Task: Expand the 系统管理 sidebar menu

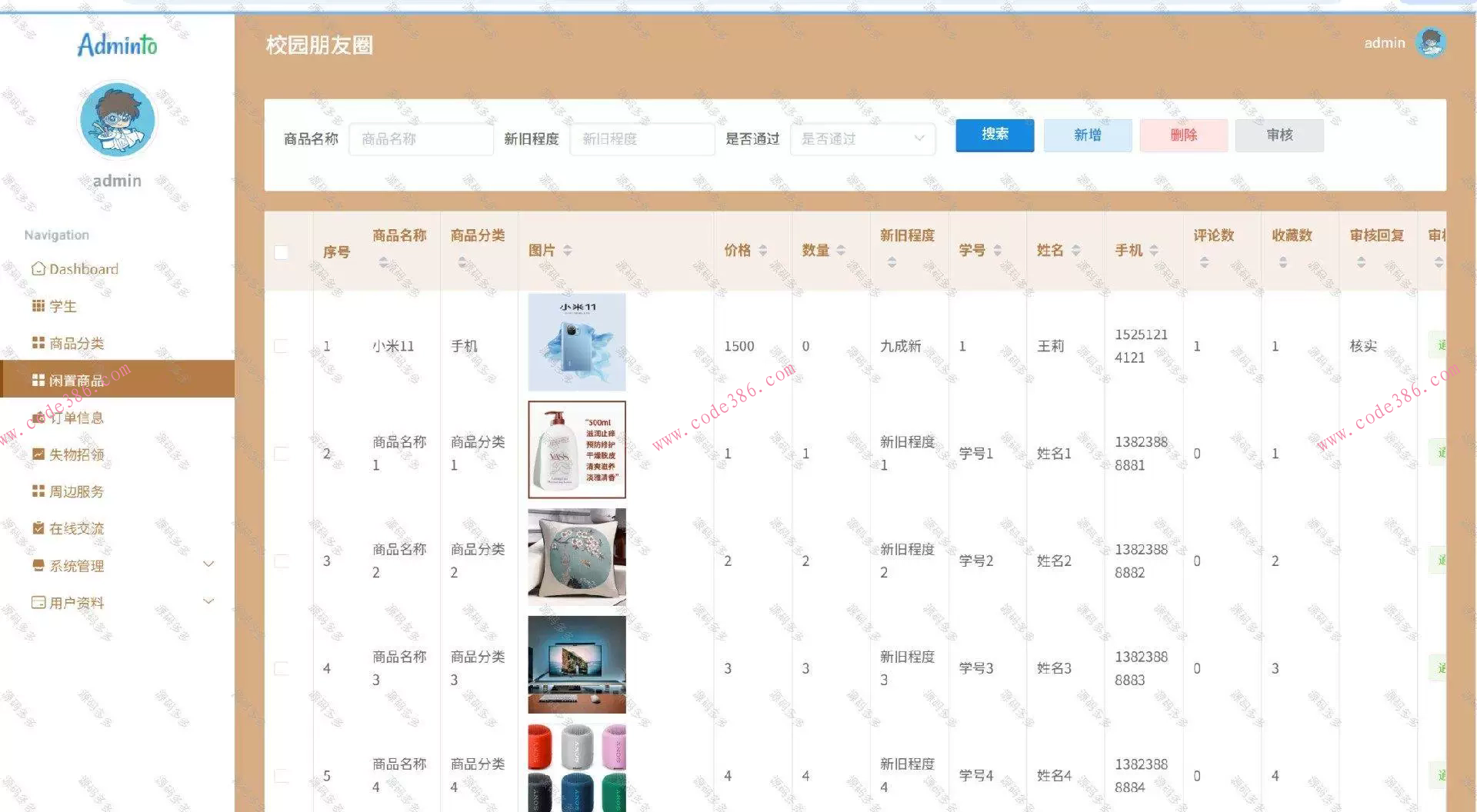Action: click(x=75, y=565)
